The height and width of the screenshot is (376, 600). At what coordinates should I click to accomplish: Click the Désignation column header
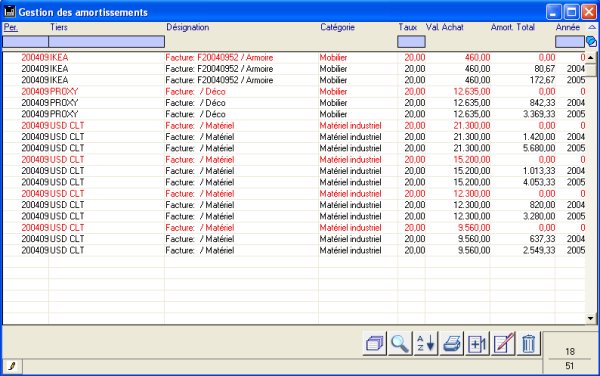click(x=188, y=27)
